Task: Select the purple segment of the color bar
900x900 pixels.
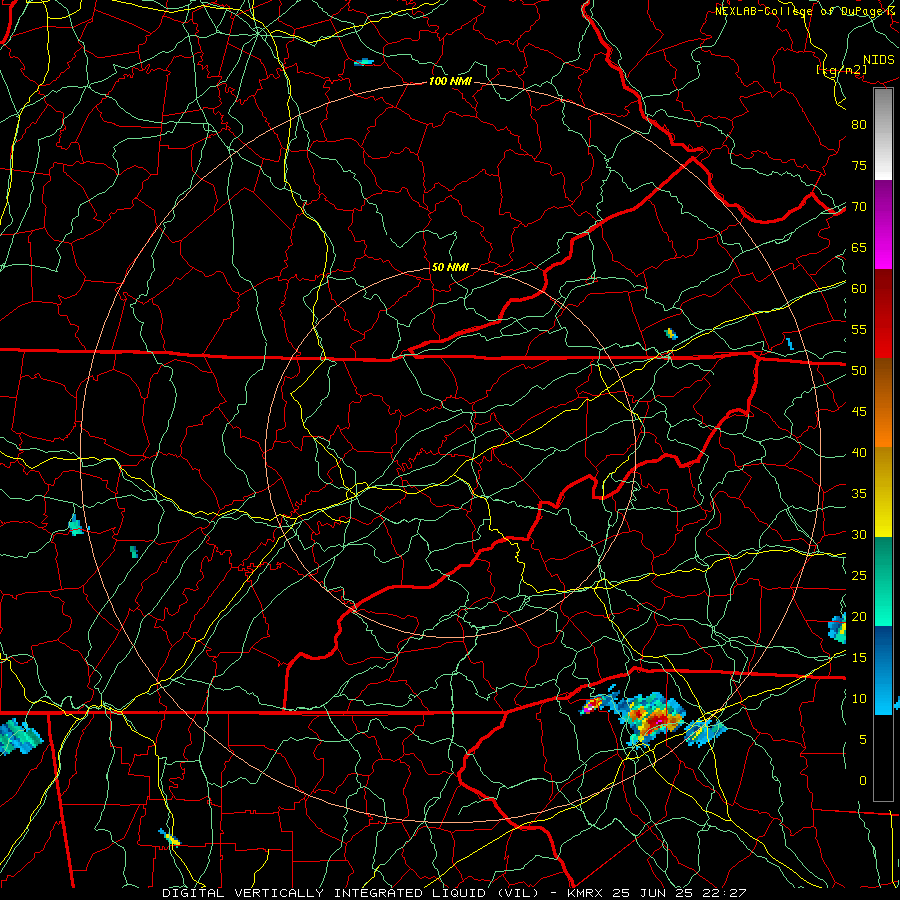Action: pyautogui.click(x=883, y=204)
